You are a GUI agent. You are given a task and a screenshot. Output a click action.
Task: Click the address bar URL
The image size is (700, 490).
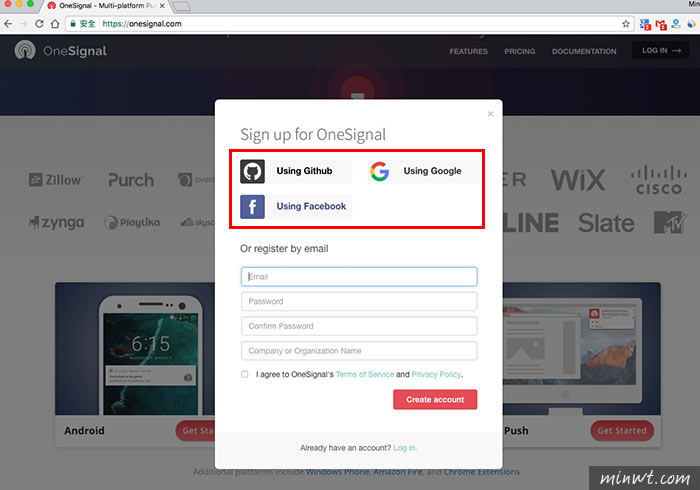[x=142, y=24]
